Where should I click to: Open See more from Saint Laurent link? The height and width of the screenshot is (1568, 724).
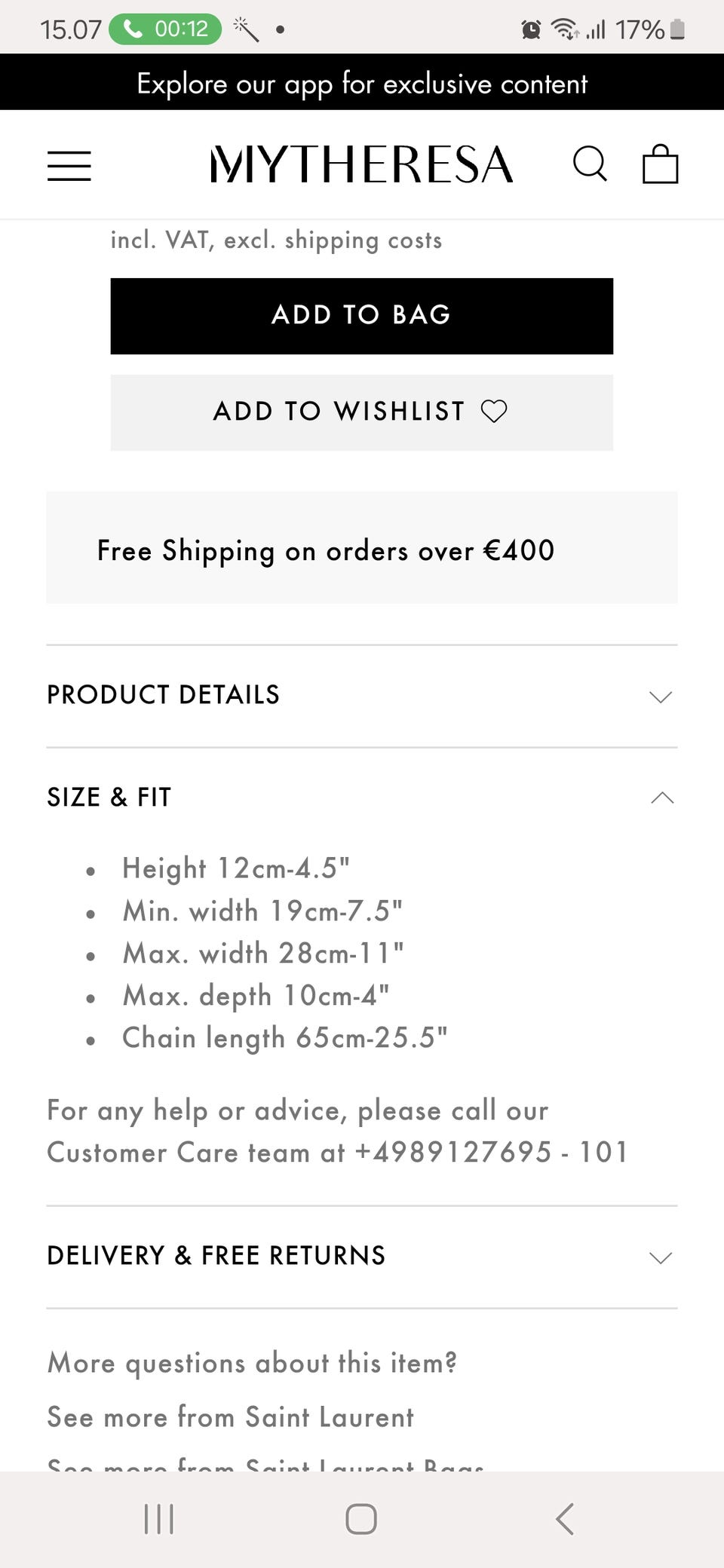coord(230,1417)
